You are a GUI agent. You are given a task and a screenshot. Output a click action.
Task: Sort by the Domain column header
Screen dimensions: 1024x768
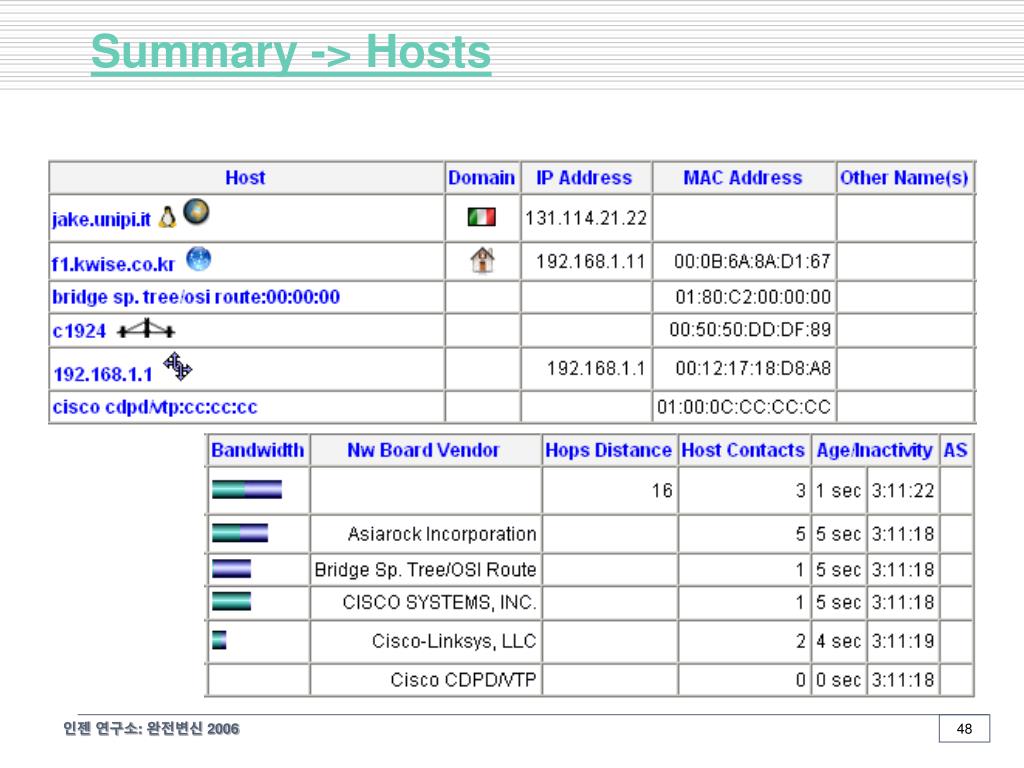(481, 178)
